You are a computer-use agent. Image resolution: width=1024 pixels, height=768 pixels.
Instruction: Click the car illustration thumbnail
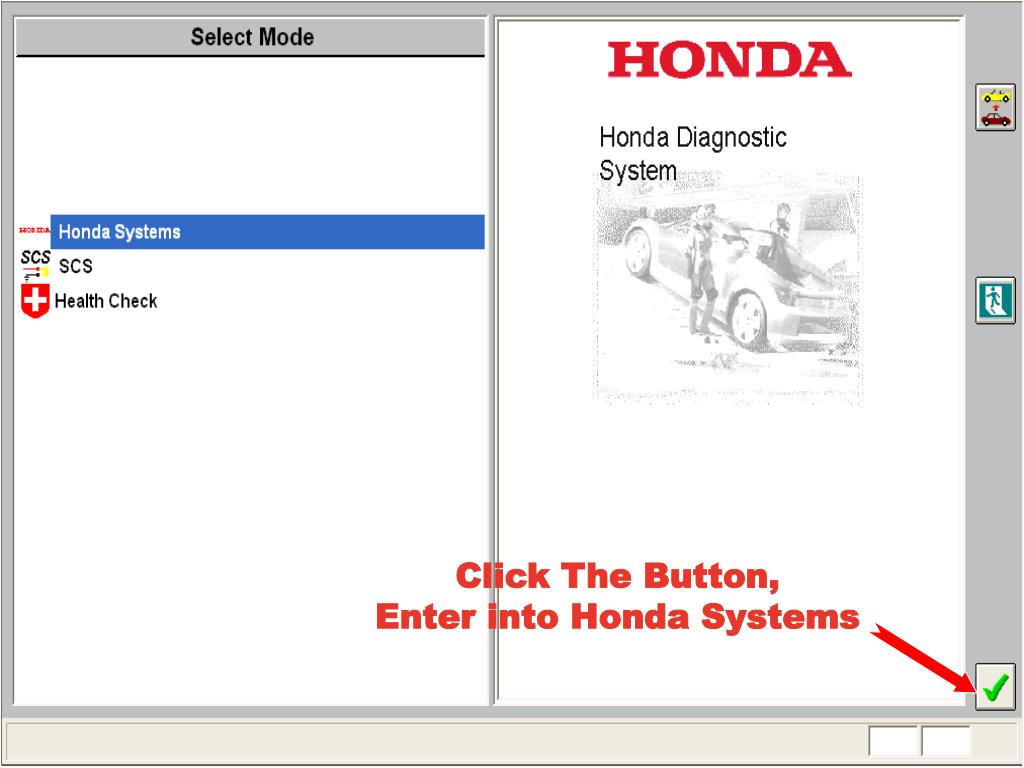pos(728,287)
